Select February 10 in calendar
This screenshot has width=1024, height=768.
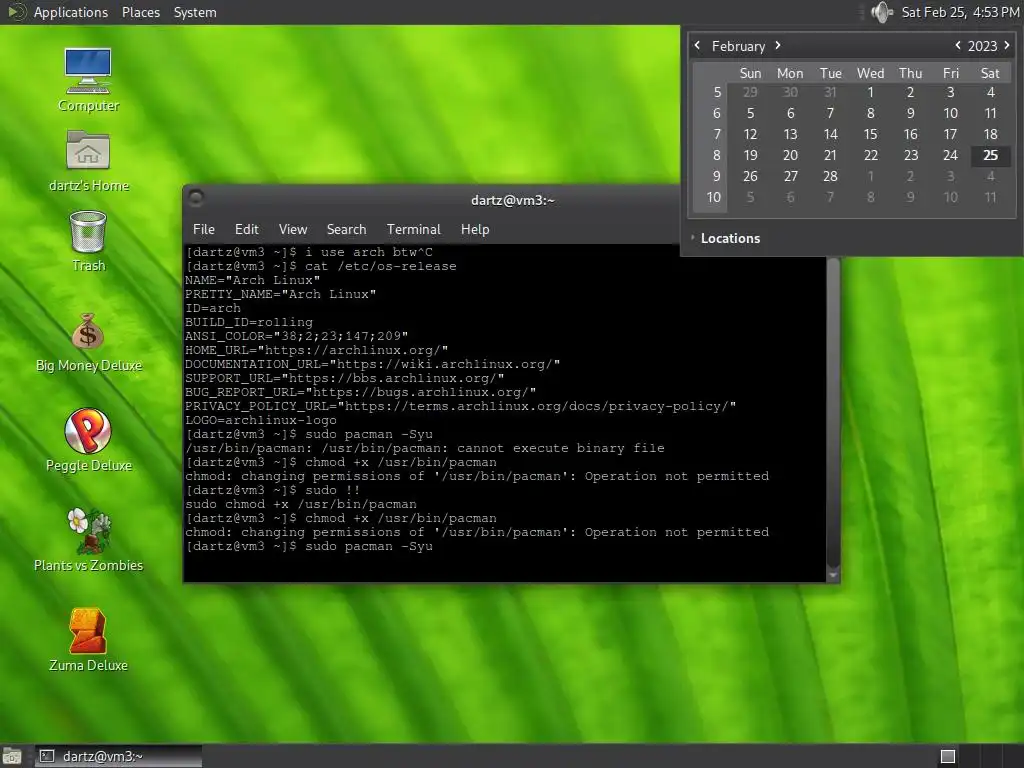950,114
